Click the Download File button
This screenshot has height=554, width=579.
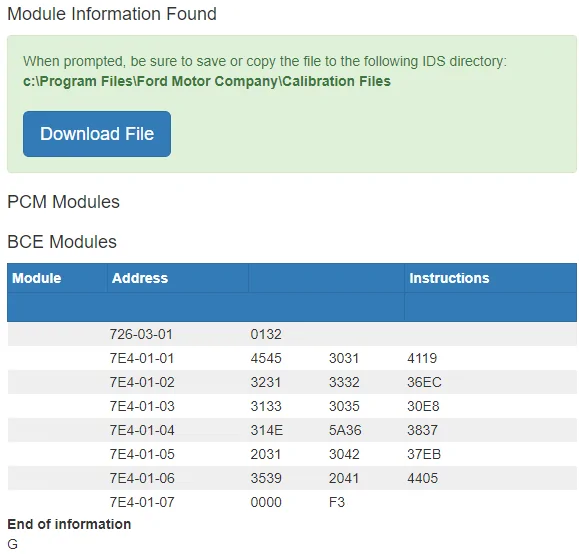(x=97, y=134)
